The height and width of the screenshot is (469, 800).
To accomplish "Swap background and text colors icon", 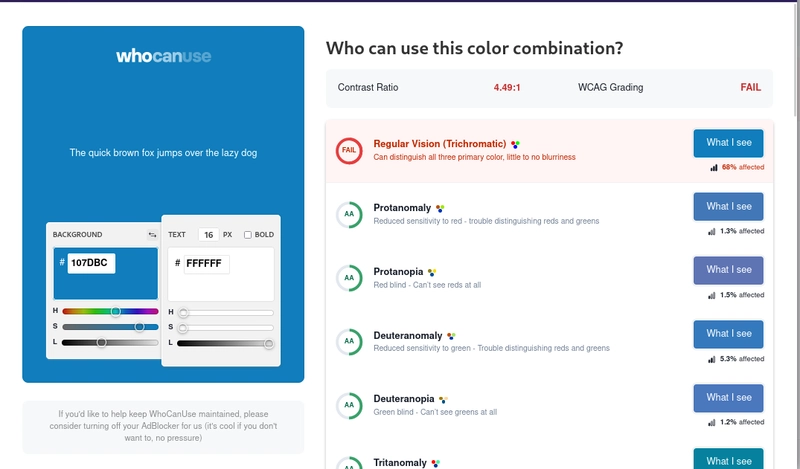I will click(x=152, y=235).
